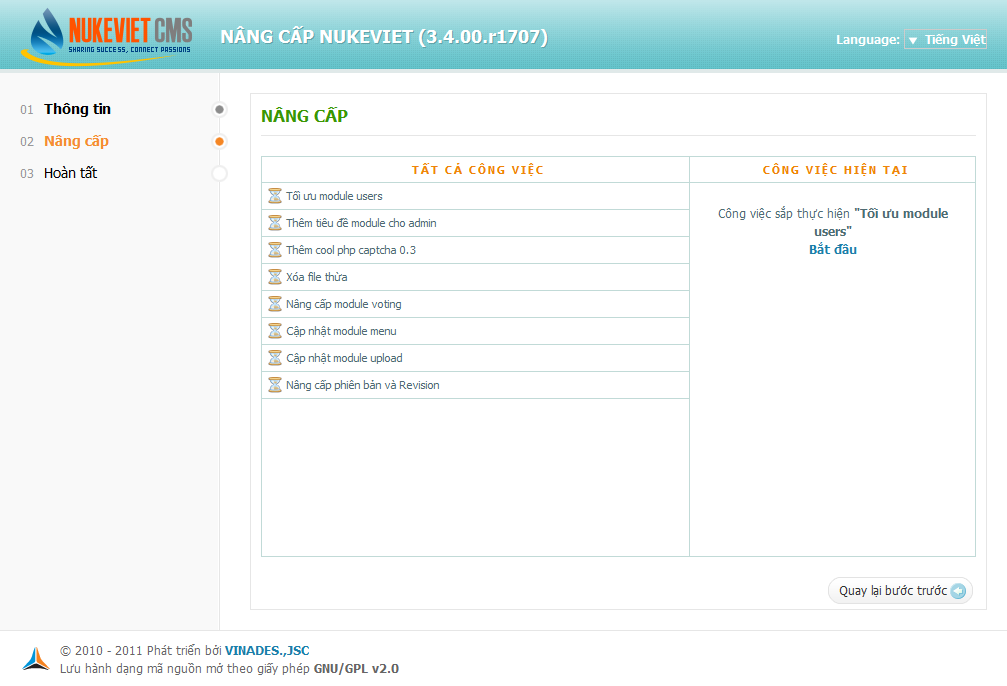Click the Language dropdown arrow
1007x686 pixels.
pyautogui.click(x=913, y=40)
